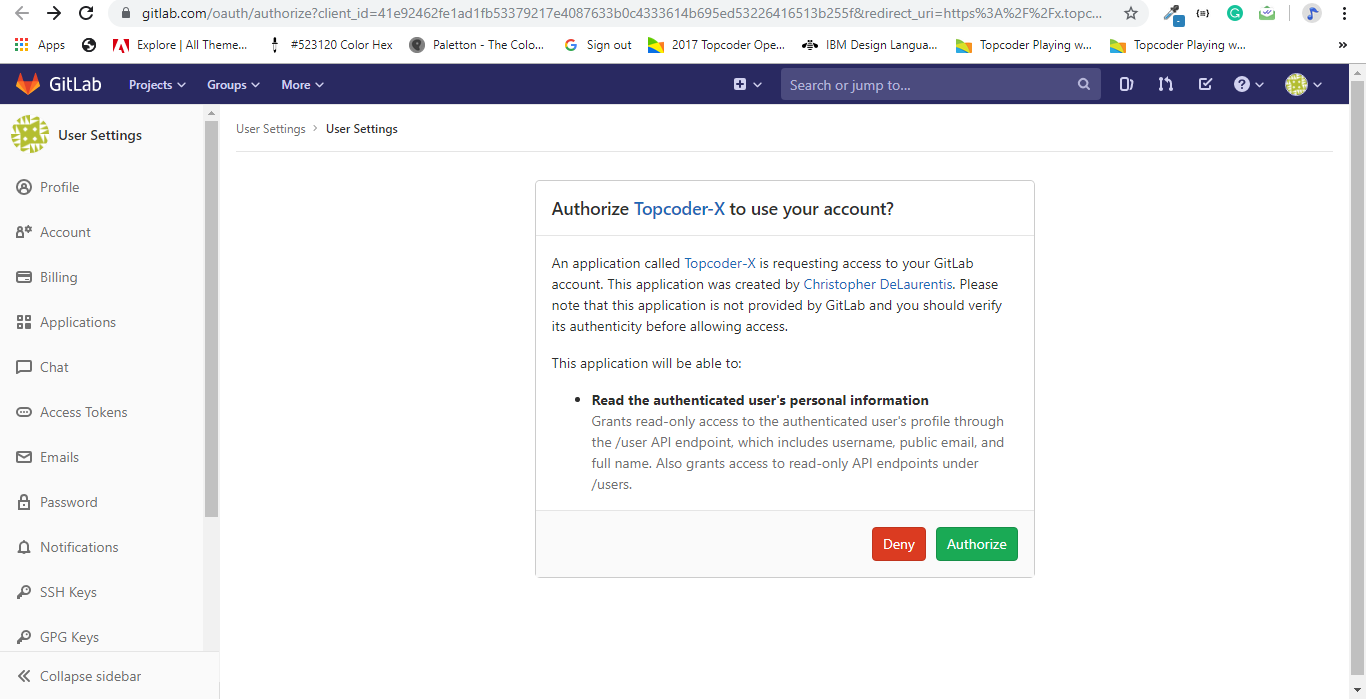Click the GitLab fox logo
This screenshot has width=1366, height=699.
pos(28,85)
